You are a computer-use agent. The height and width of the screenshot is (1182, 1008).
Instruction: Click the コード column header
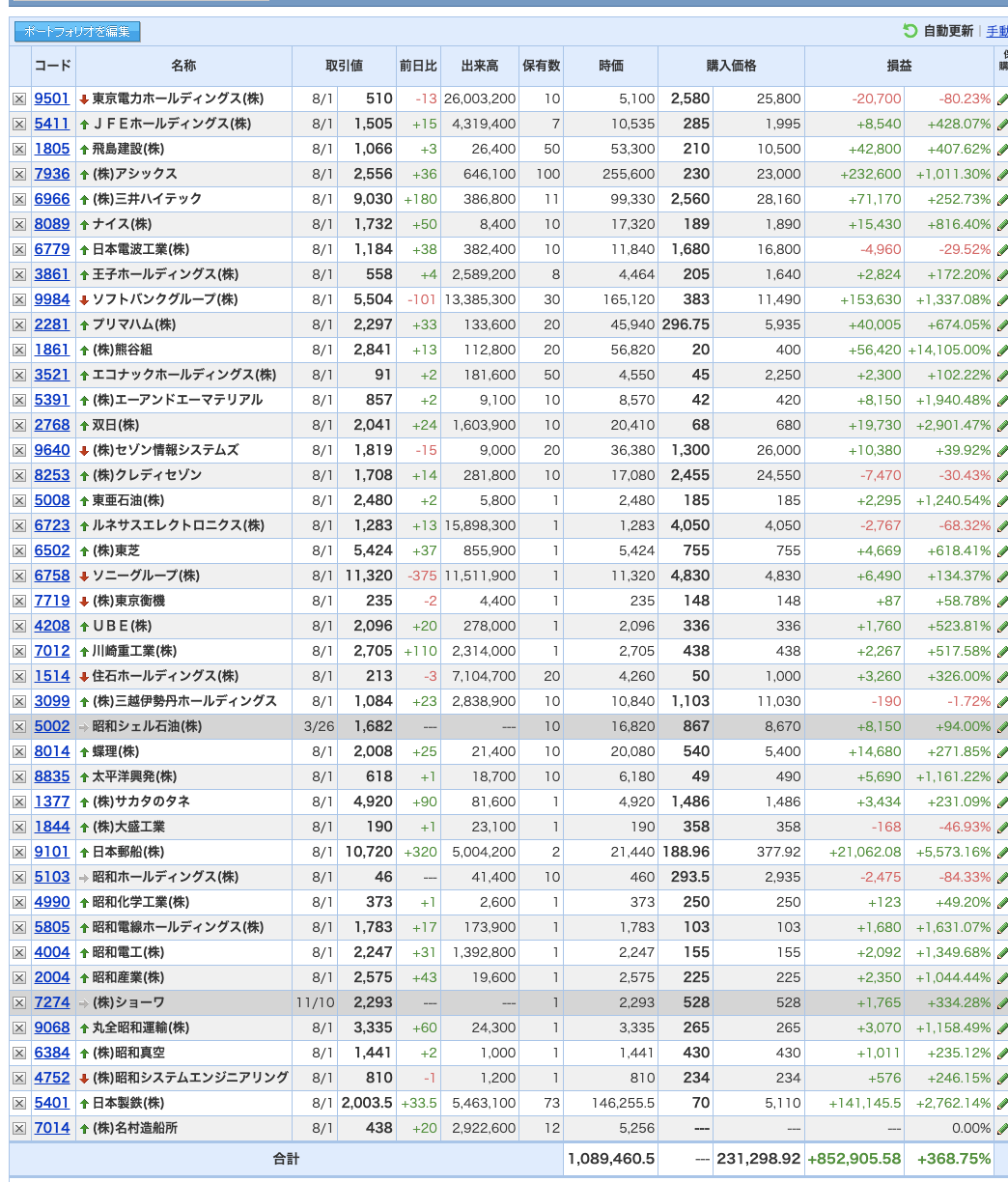(x=53, y=66)
